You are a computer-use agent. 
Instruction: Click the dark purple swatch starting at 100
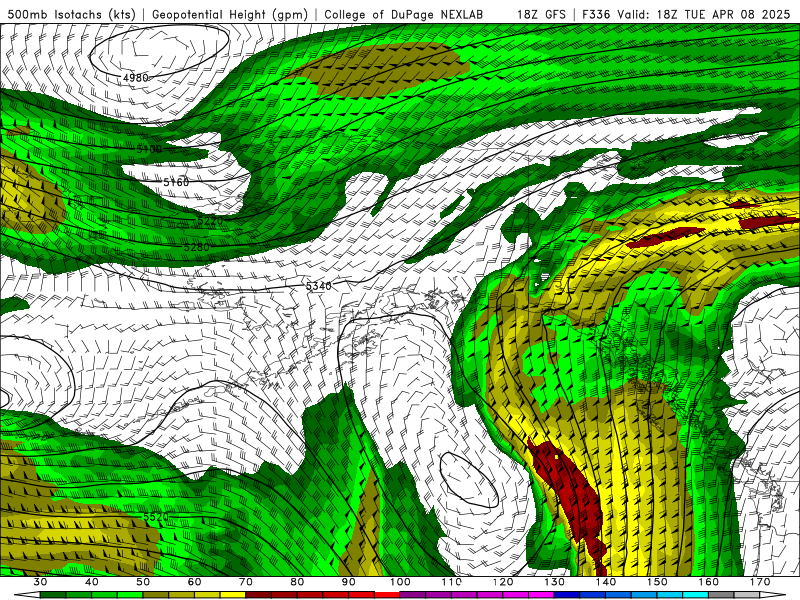pyautogui.click(x=413, y=595)
